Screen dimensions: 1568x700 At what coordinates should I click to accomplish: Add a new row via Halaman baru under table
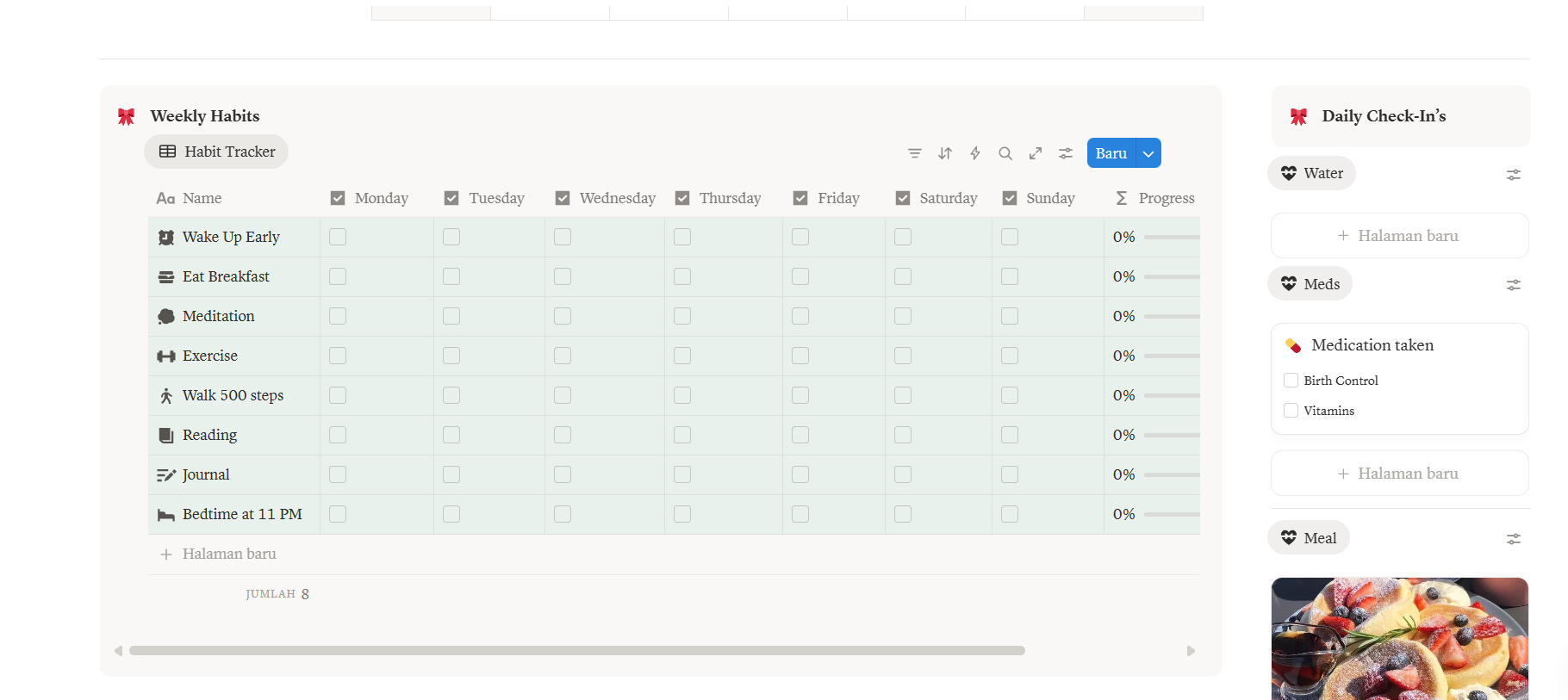tap(228, 554)
